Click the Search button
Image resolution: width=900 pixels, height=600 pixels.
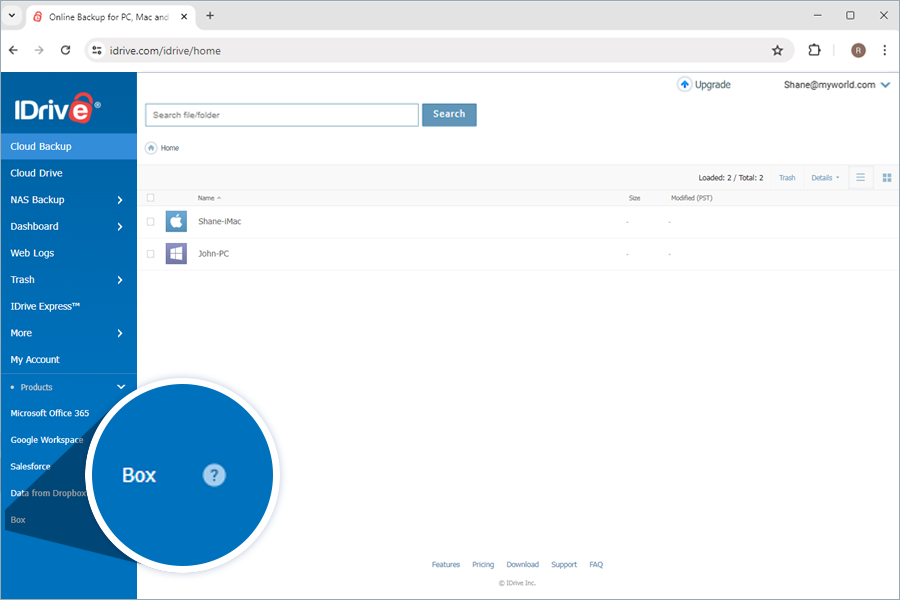click(x=449, y=114)
